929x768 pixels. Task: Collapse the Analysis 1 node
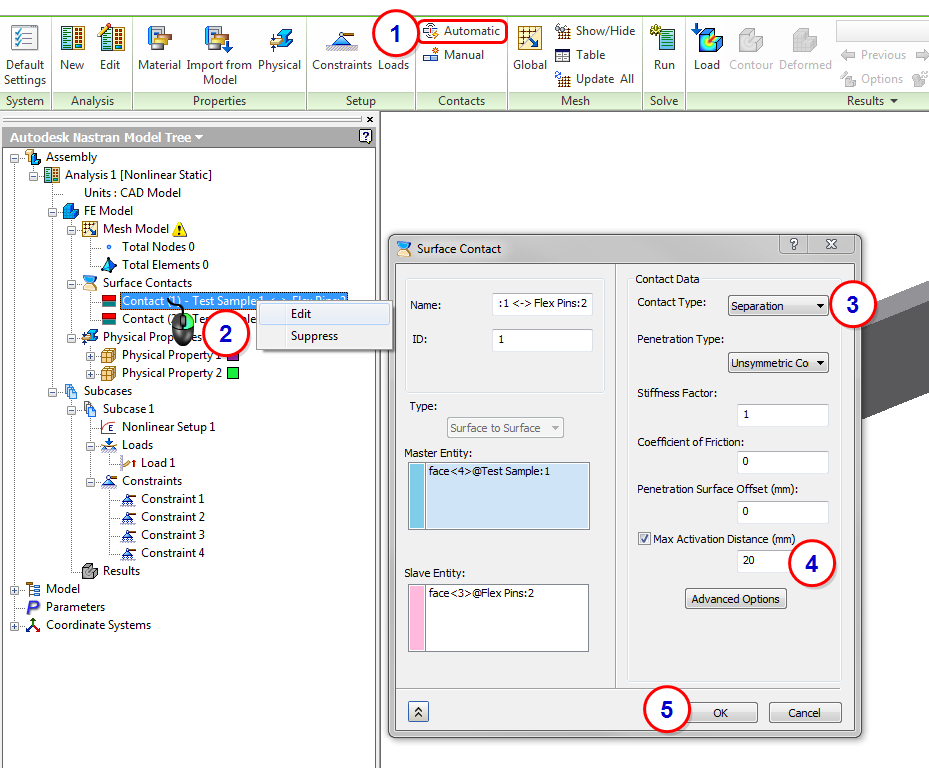click(34, 175)
